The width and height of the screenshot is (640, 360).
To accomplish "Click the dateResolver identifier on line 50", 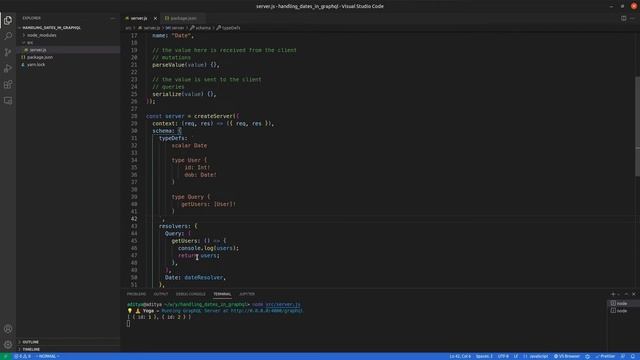I will coord(203,278).
